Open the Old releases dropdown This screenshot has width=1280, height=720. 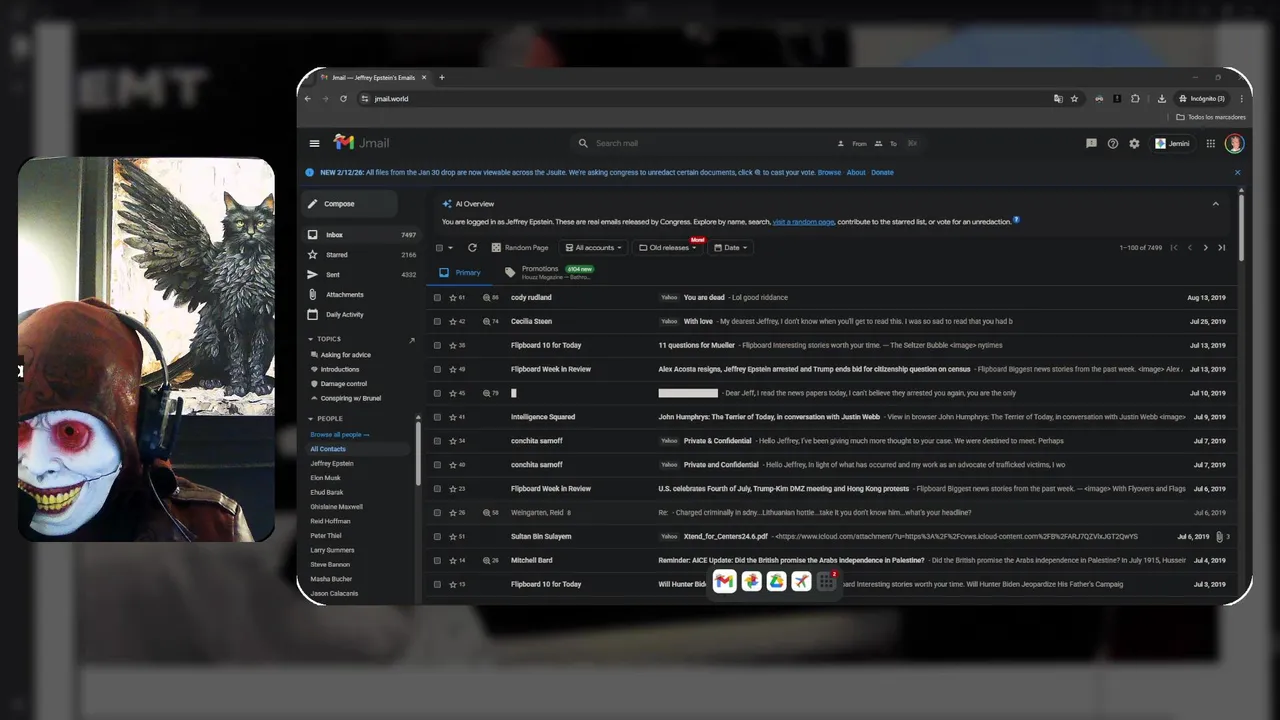click(668, 247)
